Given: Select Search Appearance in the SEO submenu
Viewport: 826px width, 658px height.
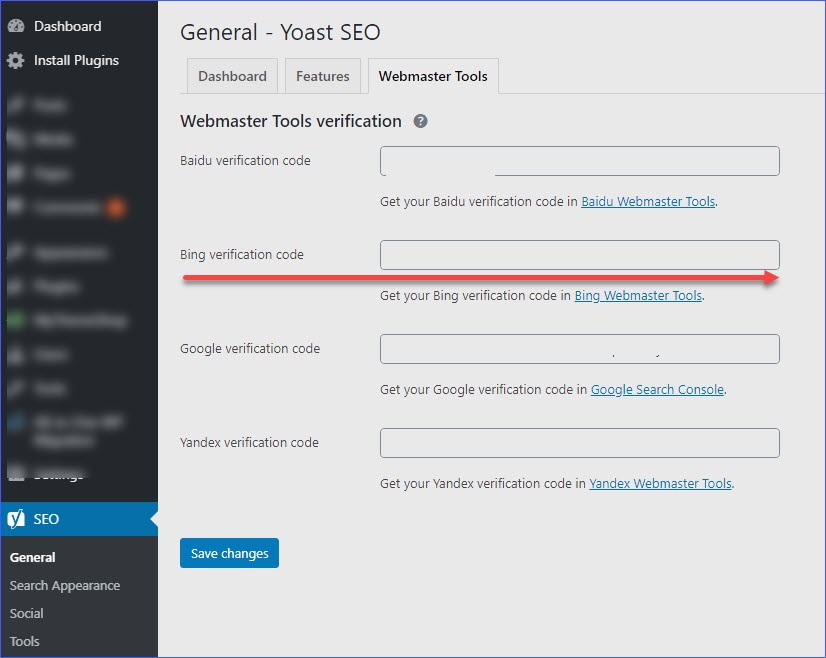Looking at the screenshot, I should point(65,585).
